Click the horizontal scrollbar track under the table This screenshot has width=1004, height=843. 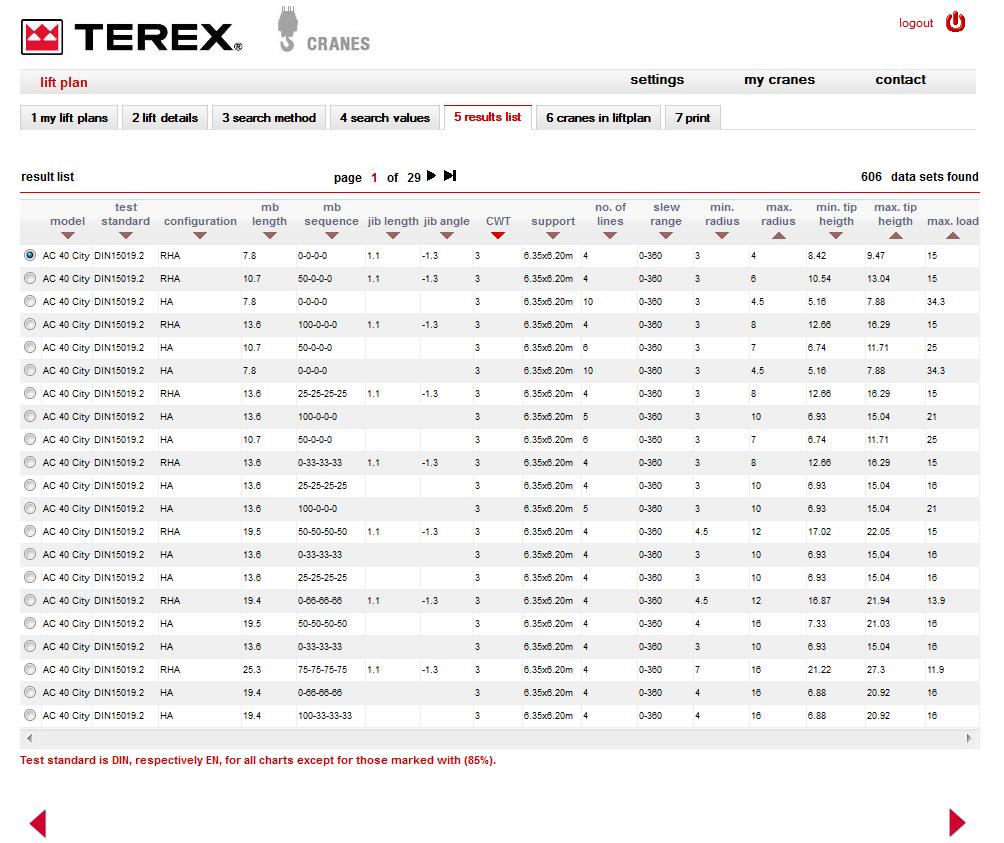coord(499,738)
